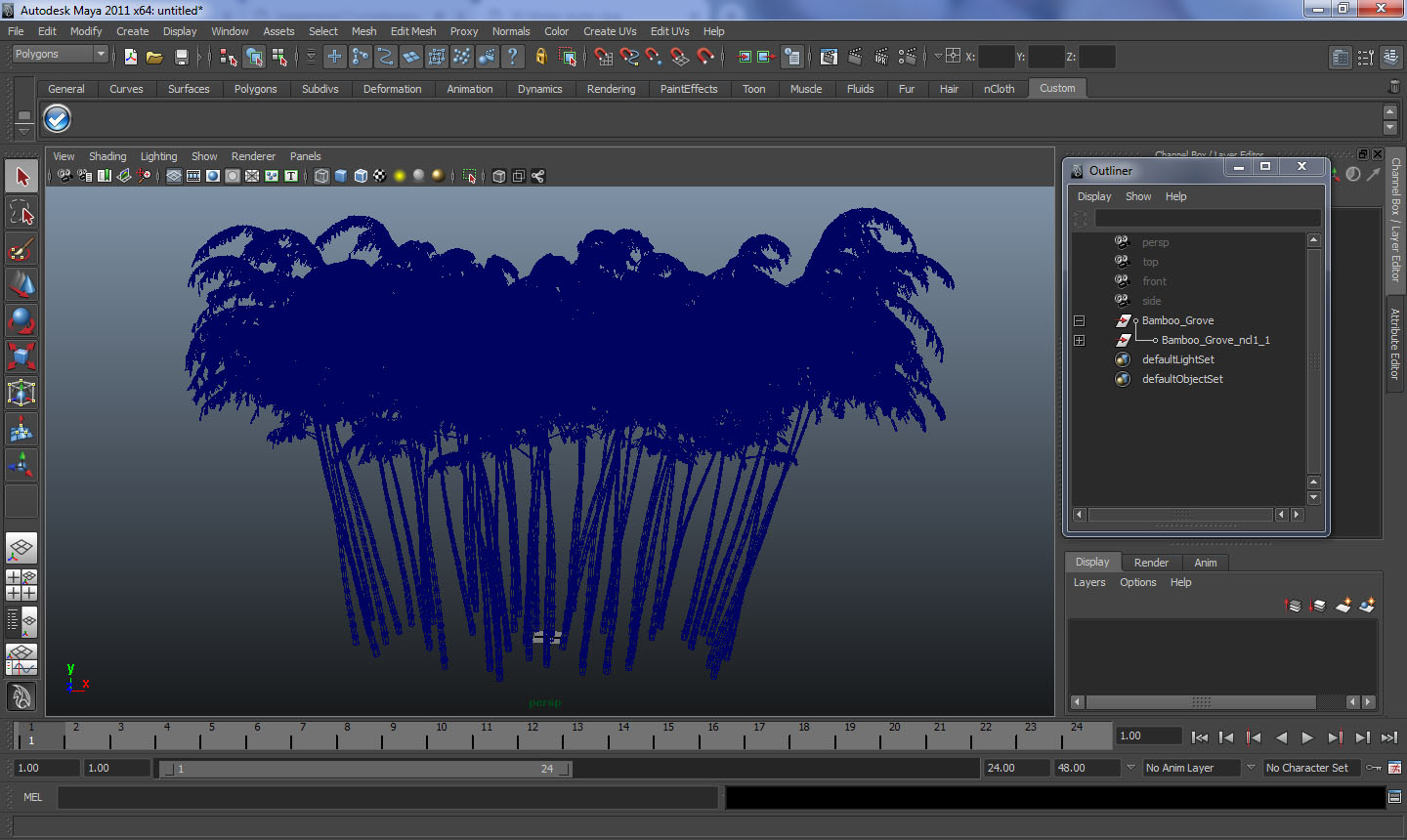Select by component type mode icon
The height and width of the screenshot is (840, 1407).
(279, 57)
